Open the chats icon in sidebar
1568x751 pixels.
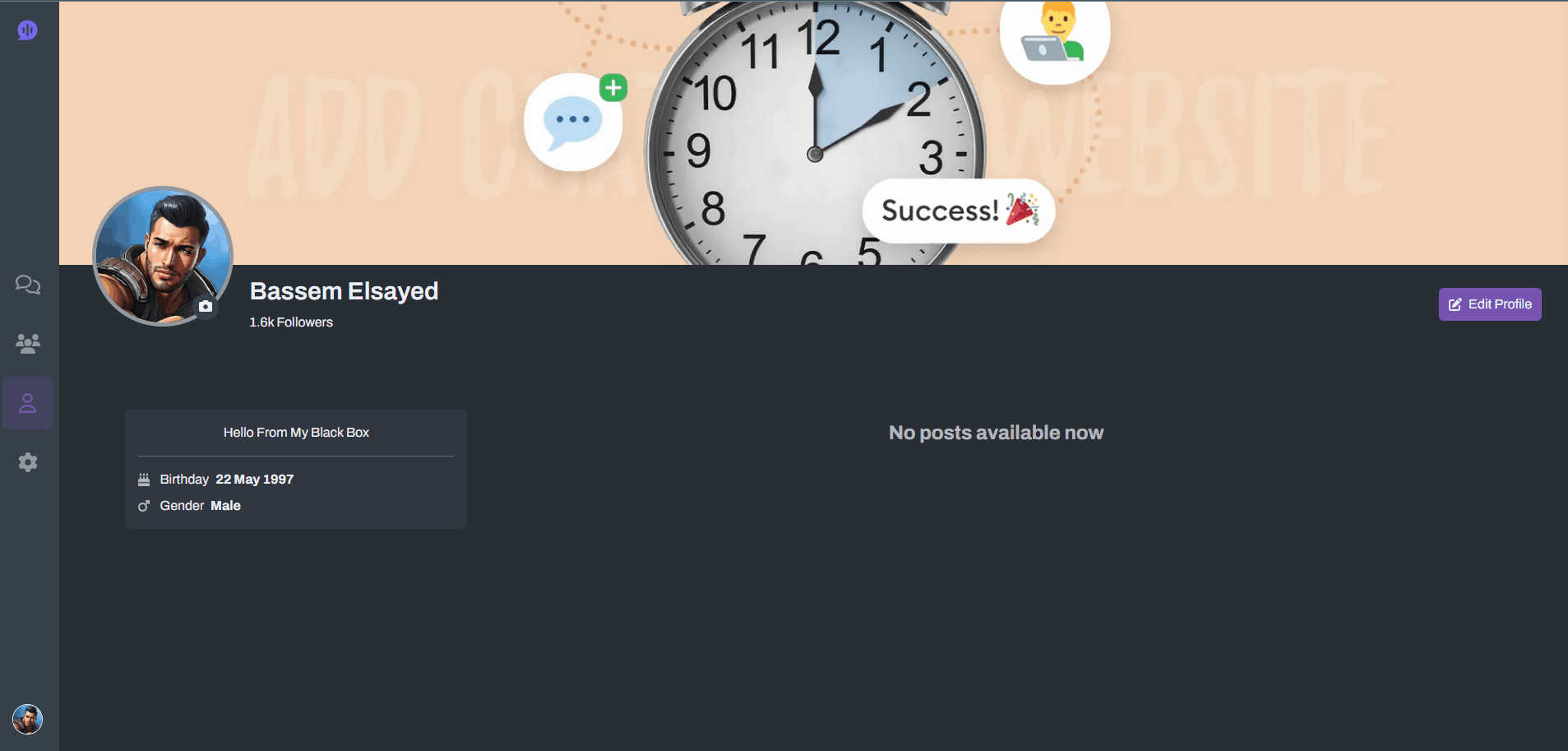pyautogui.click(x=28, y=285)
